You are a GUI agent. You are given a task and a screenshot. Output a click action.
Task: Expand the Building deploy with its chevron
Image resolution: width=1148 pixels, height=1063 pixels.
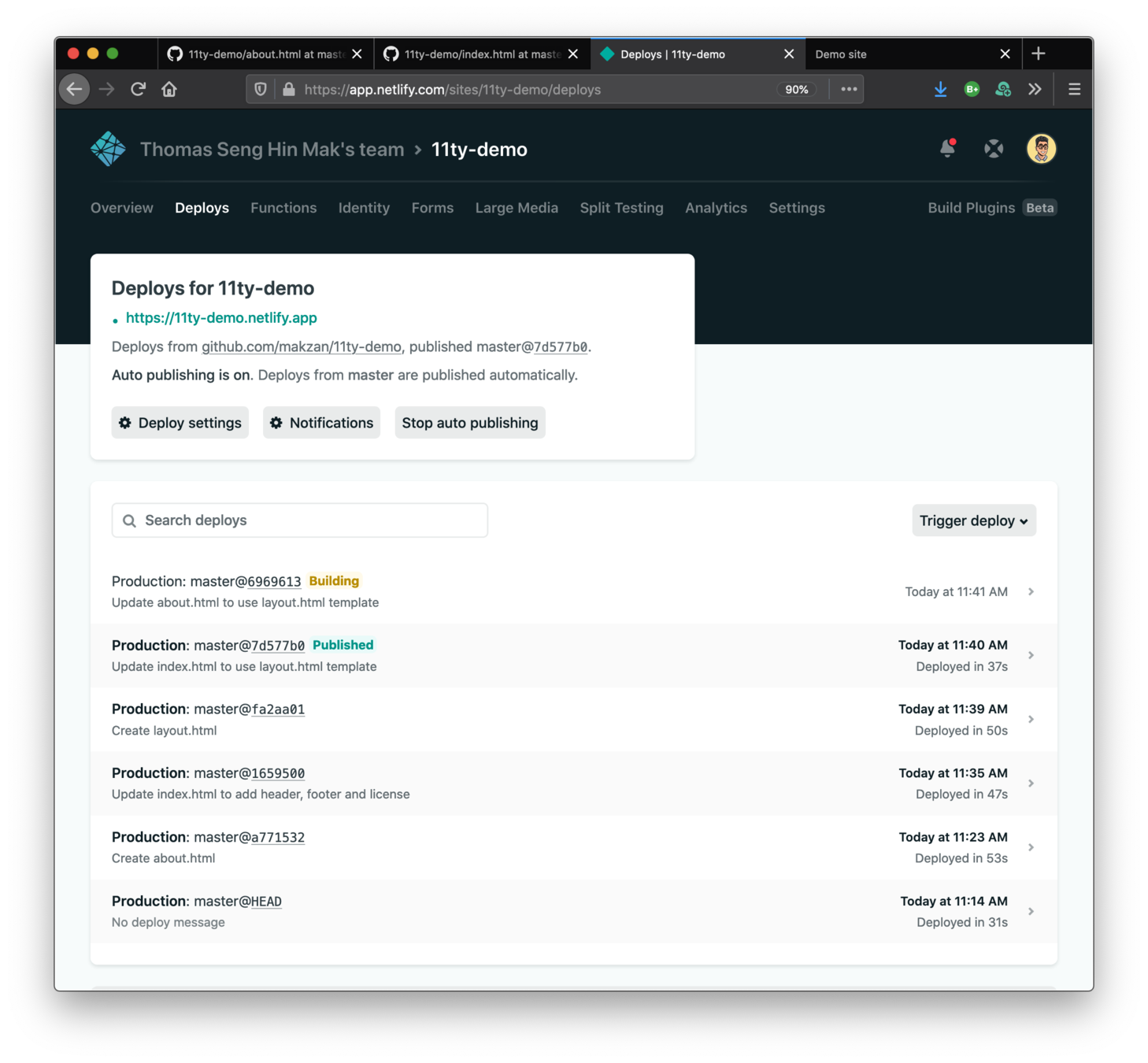pyautogui.click(x=1031, y=591)
